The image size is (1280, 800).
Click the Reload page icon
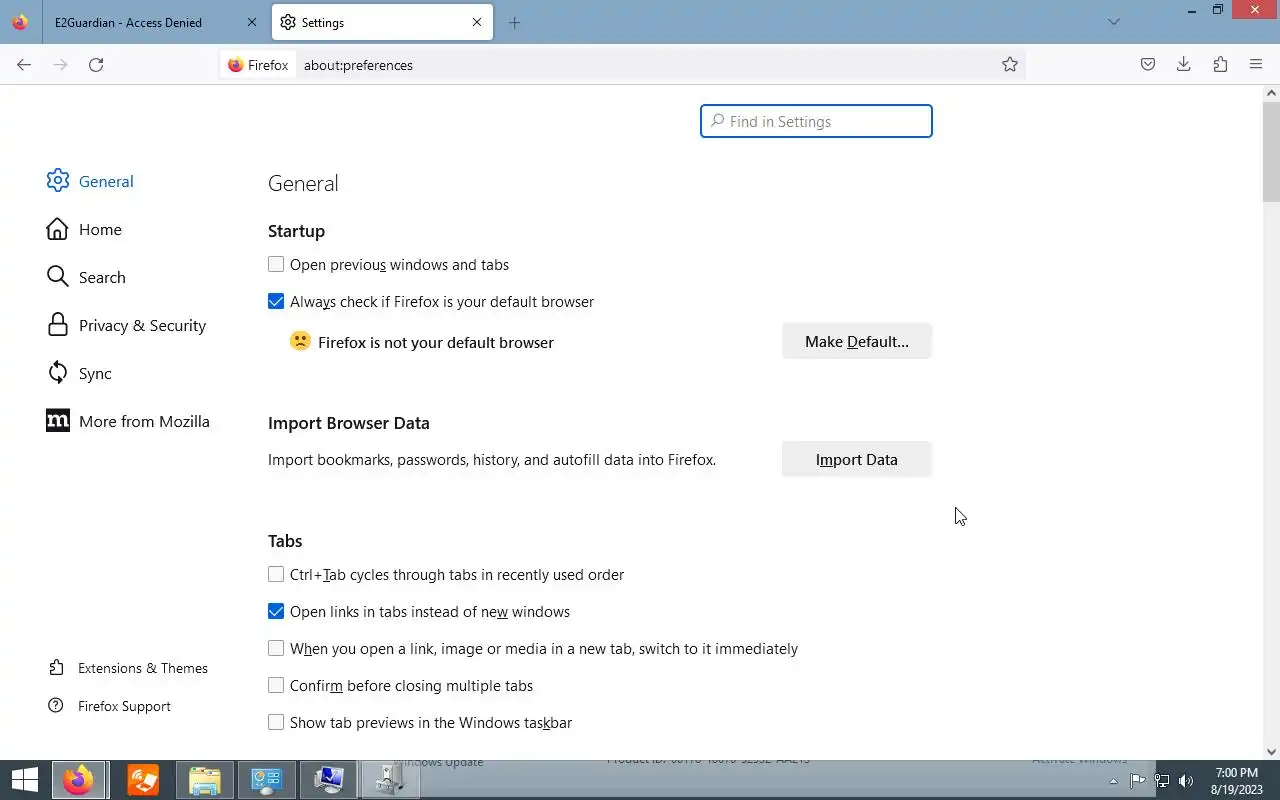coord(96,65)
